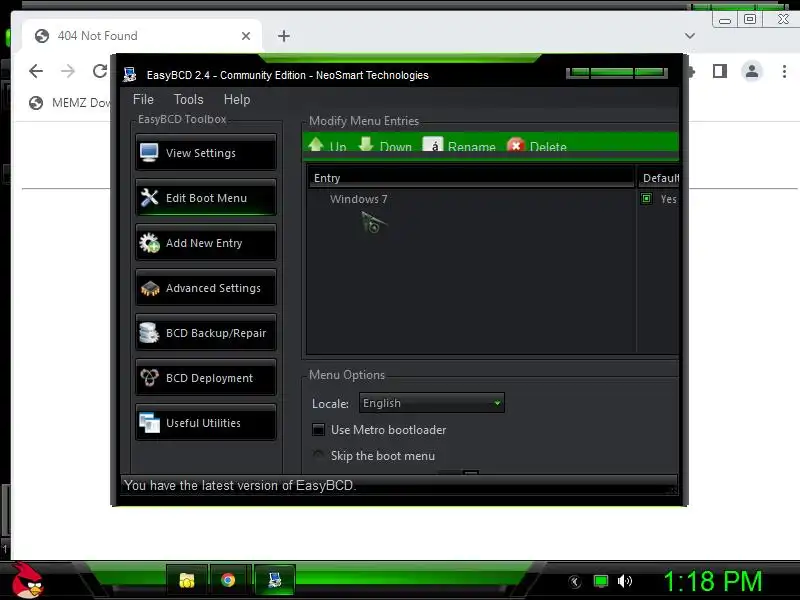The image size is (800, 600).
Task: Open the network tray icon
Action: (x=601, y=581)
